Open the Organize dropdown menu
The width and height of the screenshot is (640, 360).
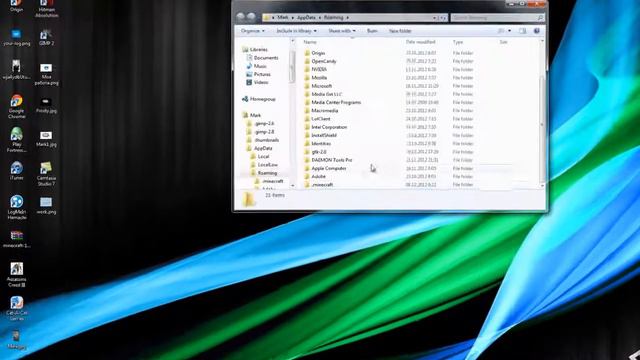coord(253,31)
